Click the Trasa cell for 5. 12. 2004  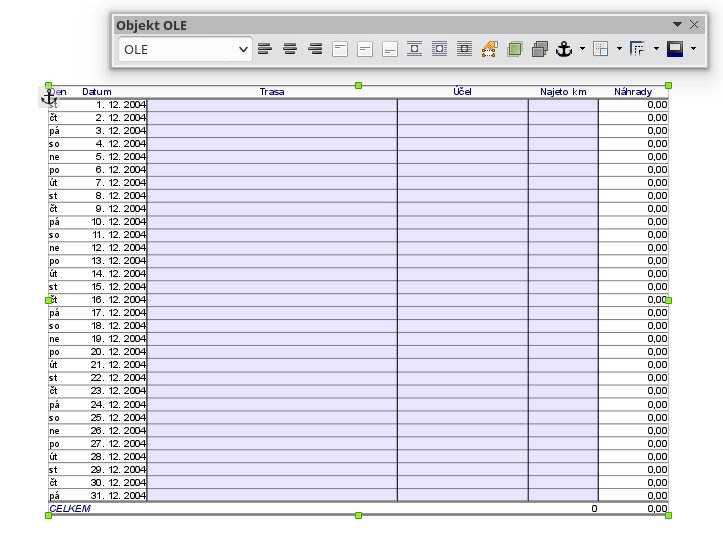272,157
